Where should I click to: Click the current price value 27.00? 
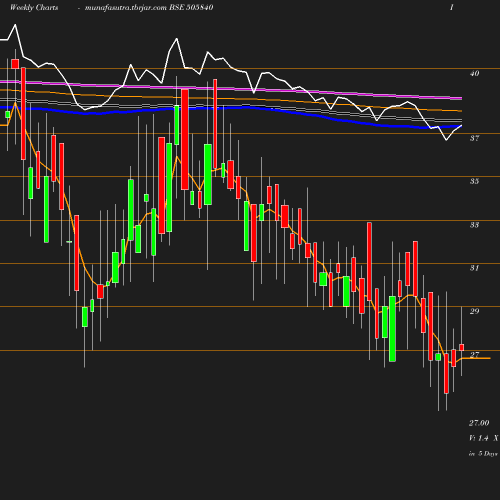479,423
